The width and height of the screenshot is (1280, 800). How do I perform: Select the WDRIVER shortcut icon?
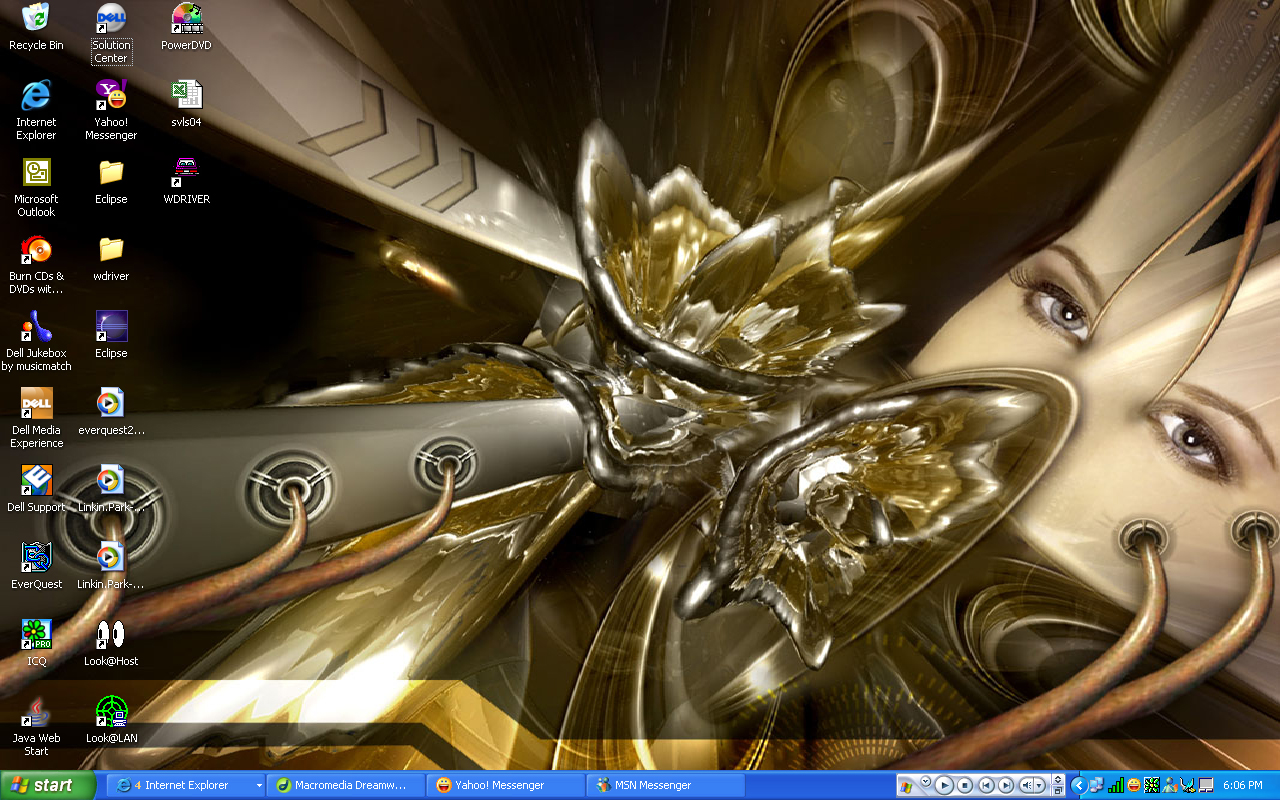point(186,181)
